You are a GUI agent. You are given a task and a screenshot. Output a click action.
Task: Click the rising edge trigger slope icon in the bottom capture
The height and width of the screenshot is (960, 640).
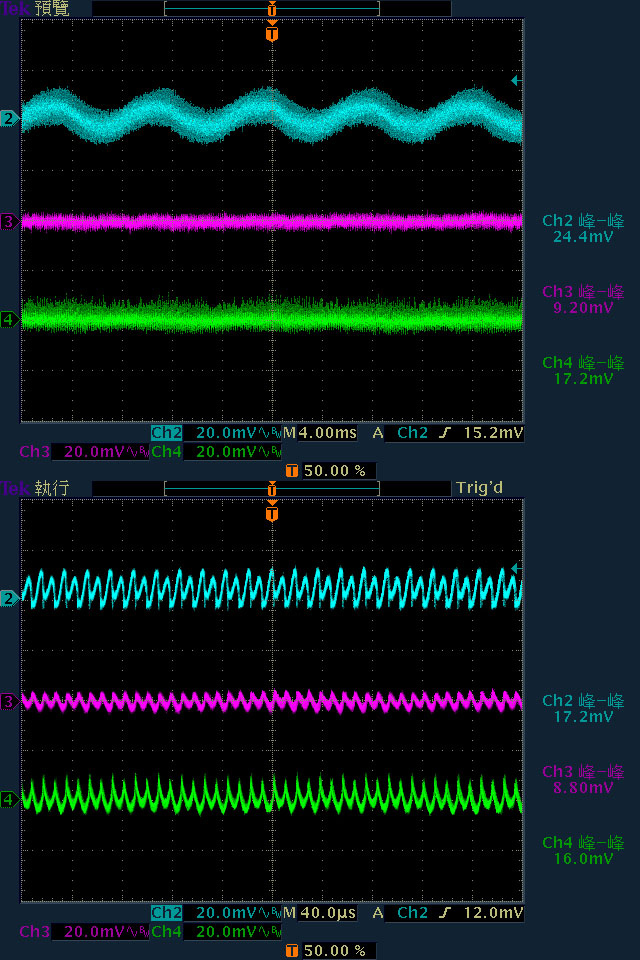(445, 913)
